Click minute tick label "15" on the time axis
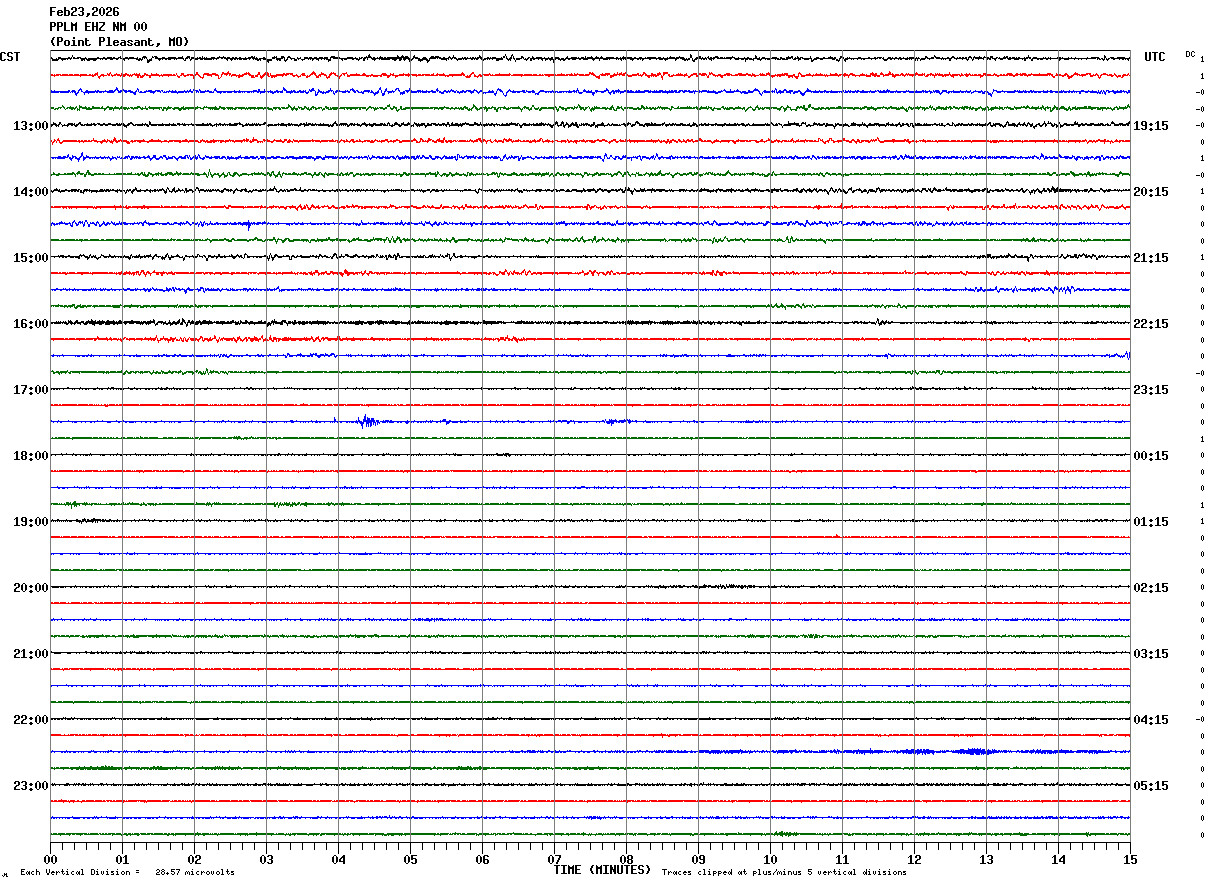The height and width of the screenshot is (886, 1210). [x=1130, y=859]
